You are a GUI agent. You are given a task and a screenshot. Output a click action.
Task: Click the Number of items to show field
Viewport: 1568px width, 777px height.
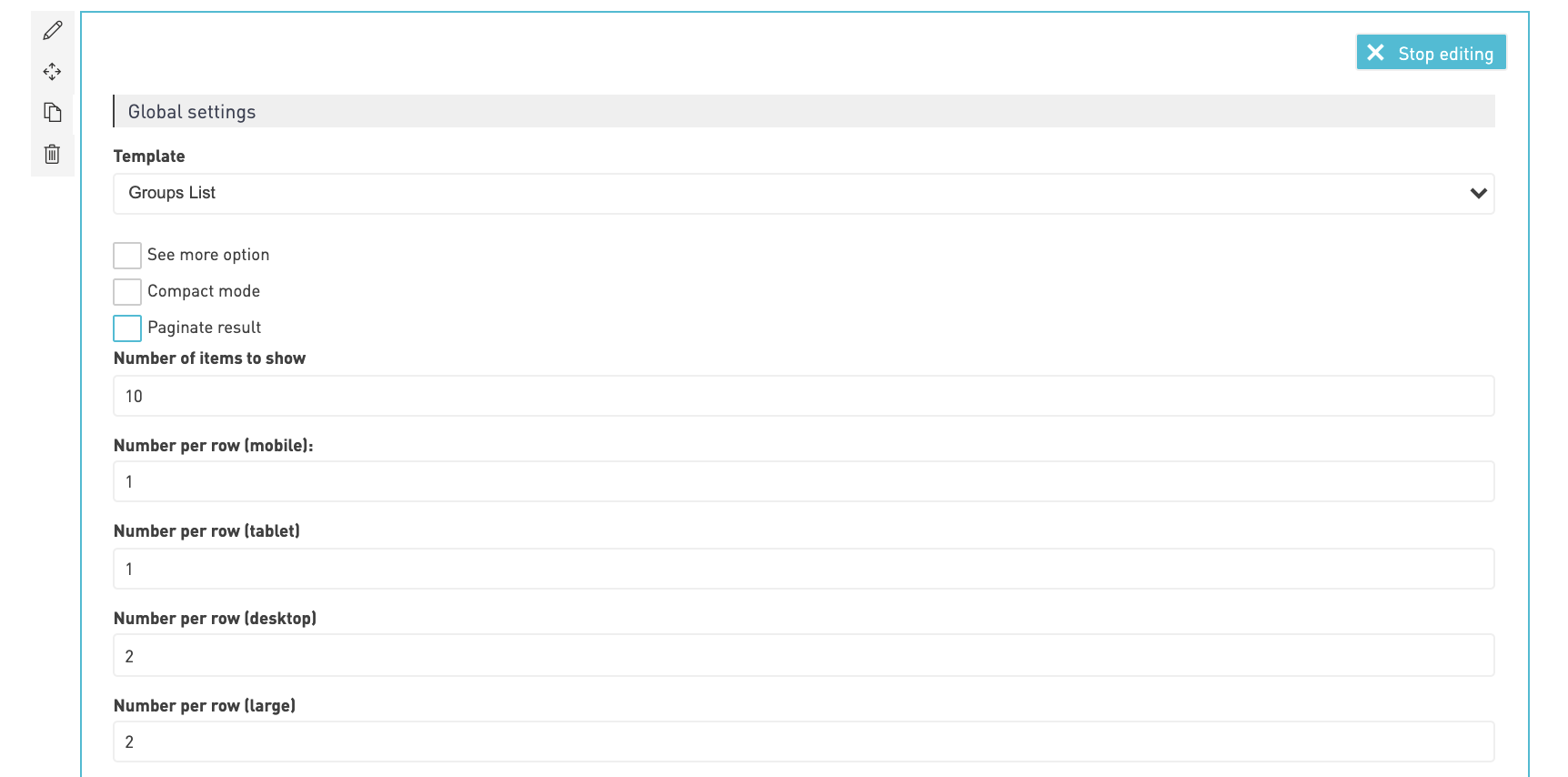coord(803,397)
